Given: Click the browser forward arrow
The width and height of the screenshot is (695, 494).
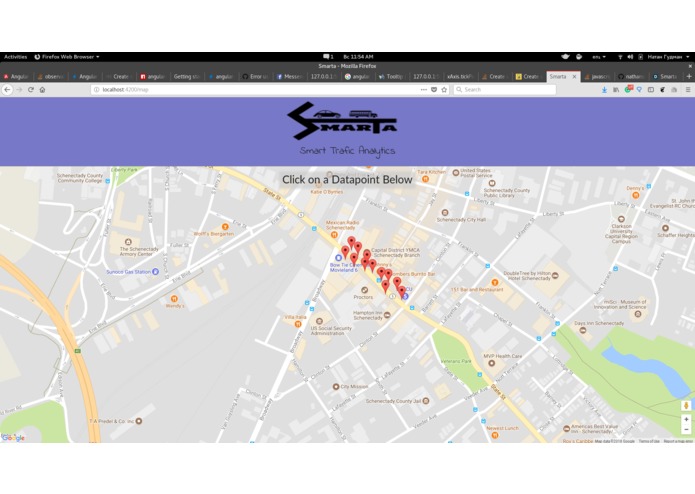Looking at the screenshot, I should click(x=19, y=89).
